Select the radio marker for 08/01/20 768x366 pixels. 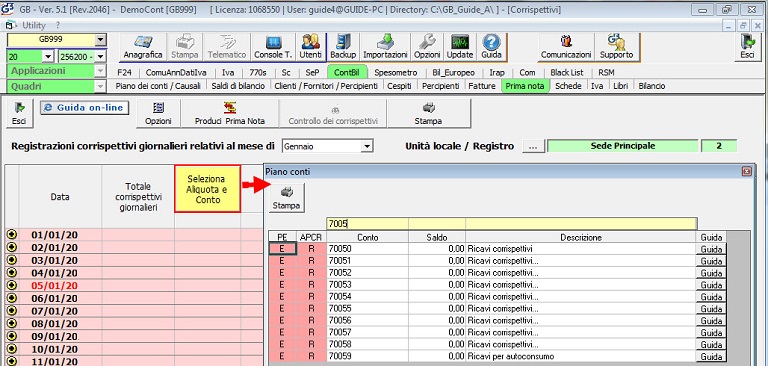point(12,323)
